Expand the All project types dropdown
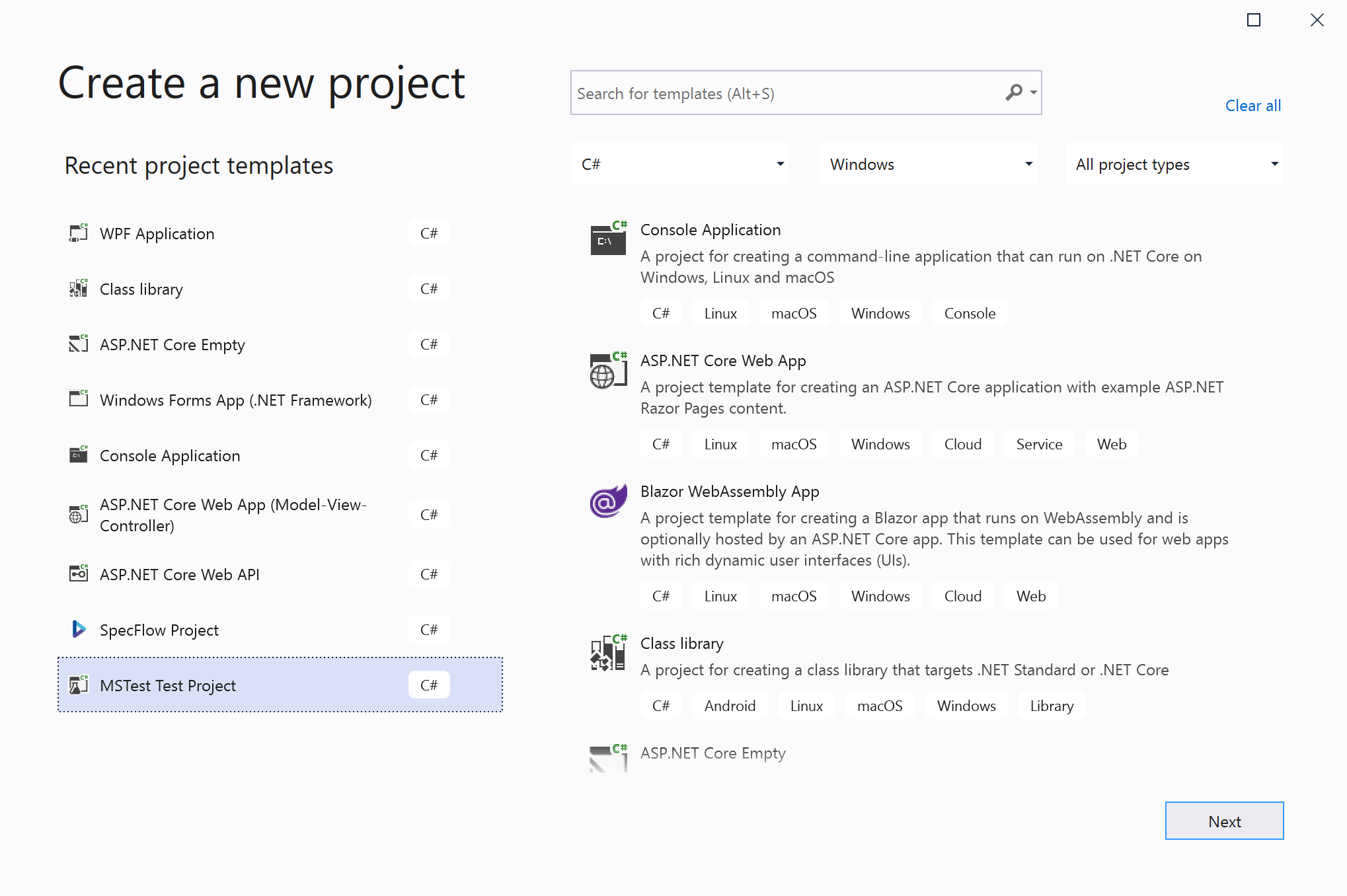1347x896 pixels. (1174, 164)
